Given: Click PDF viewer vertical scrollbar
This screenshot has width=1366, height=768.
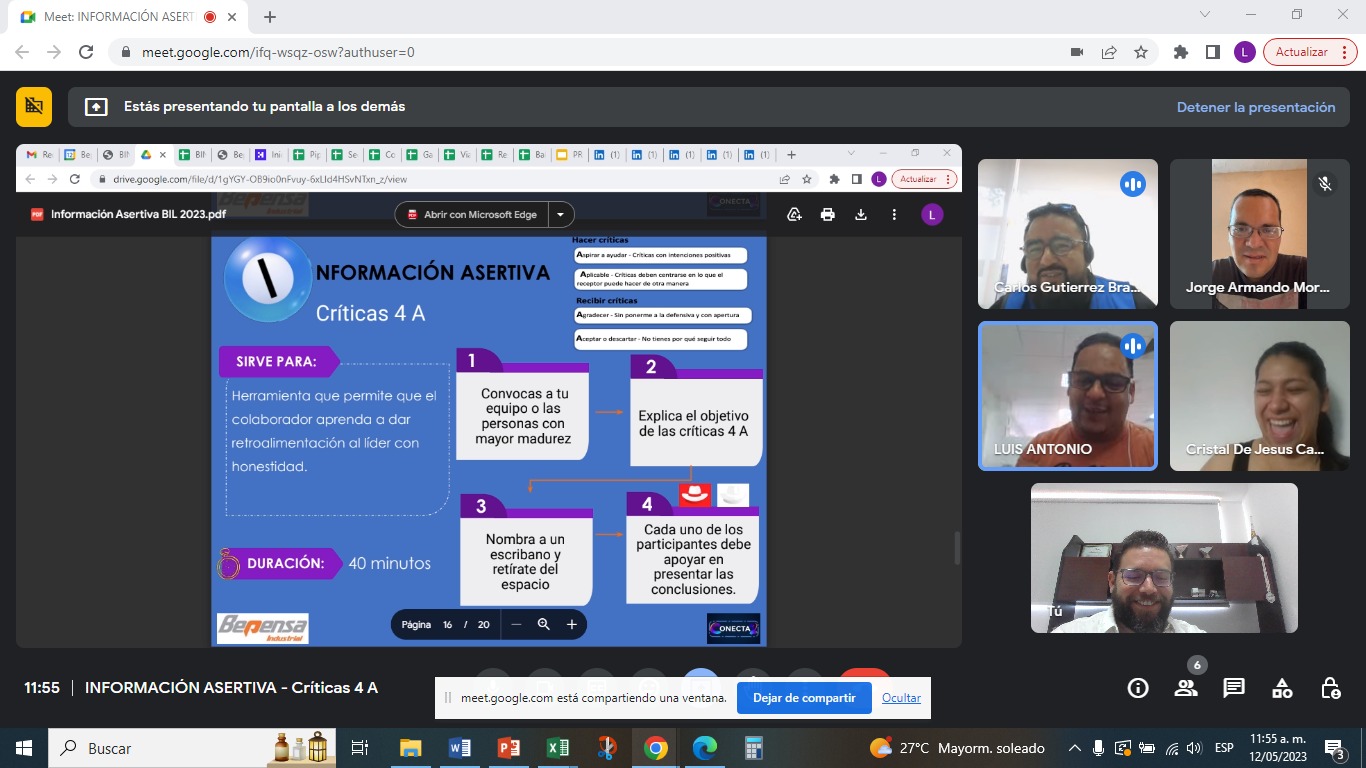Looking at the screenshot, I should 956,547.
